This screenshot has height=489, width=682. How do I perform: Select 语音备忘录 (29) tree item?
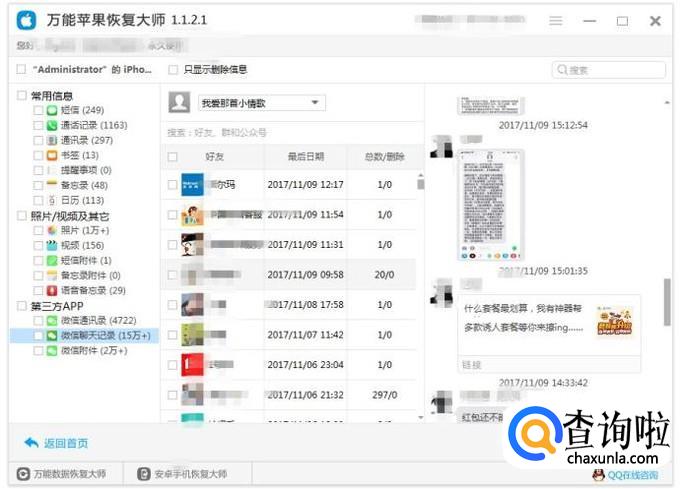93,290
